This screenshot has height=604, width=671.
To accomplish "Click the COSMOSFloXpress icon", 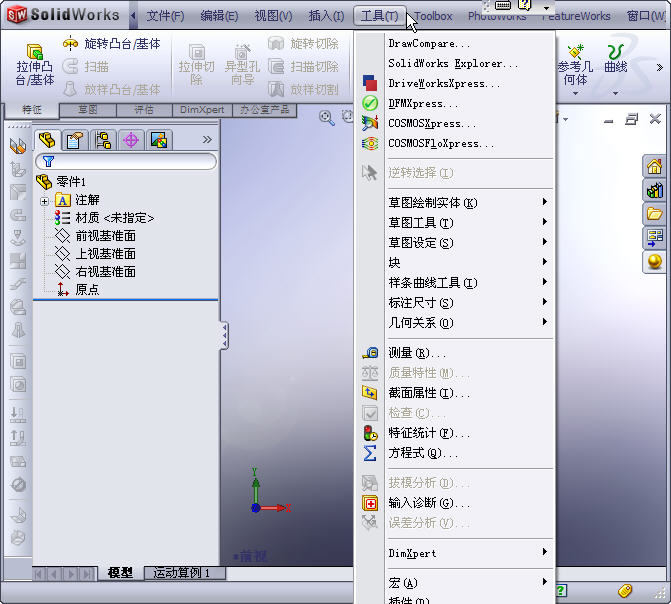I will point(370,143).
